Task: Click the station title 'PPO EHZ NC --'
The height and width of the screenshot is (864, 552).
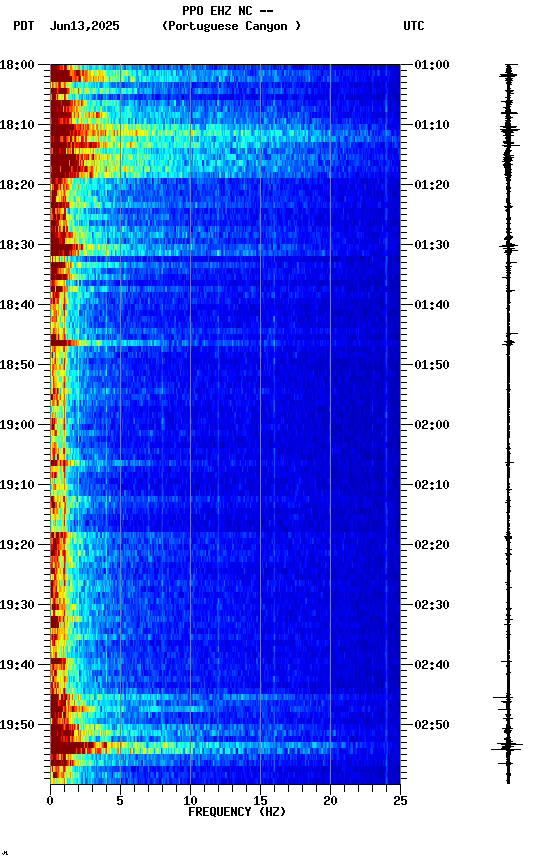Action: (228, 10)
